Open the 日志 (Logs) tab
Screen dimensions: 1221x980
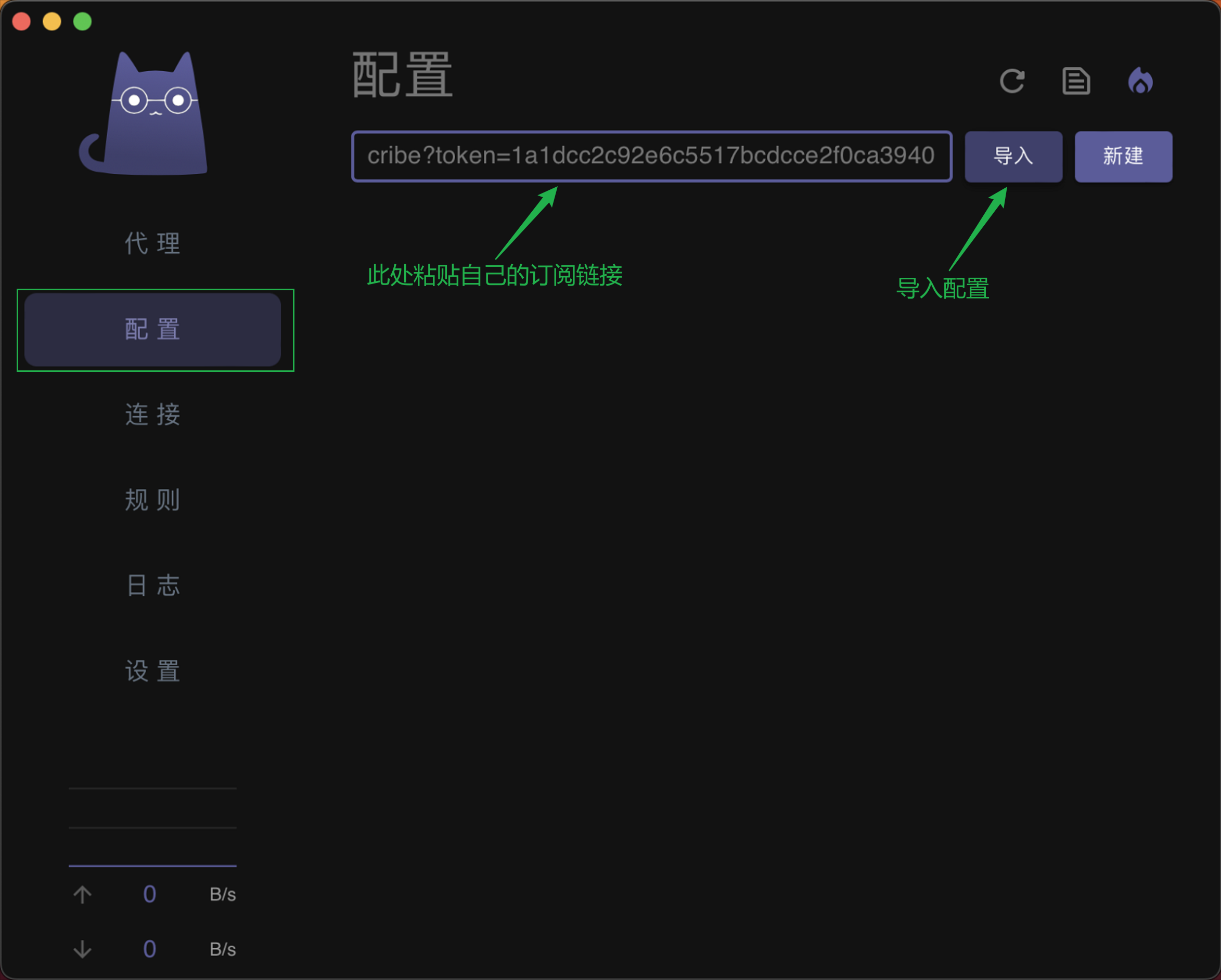(152, 586)
